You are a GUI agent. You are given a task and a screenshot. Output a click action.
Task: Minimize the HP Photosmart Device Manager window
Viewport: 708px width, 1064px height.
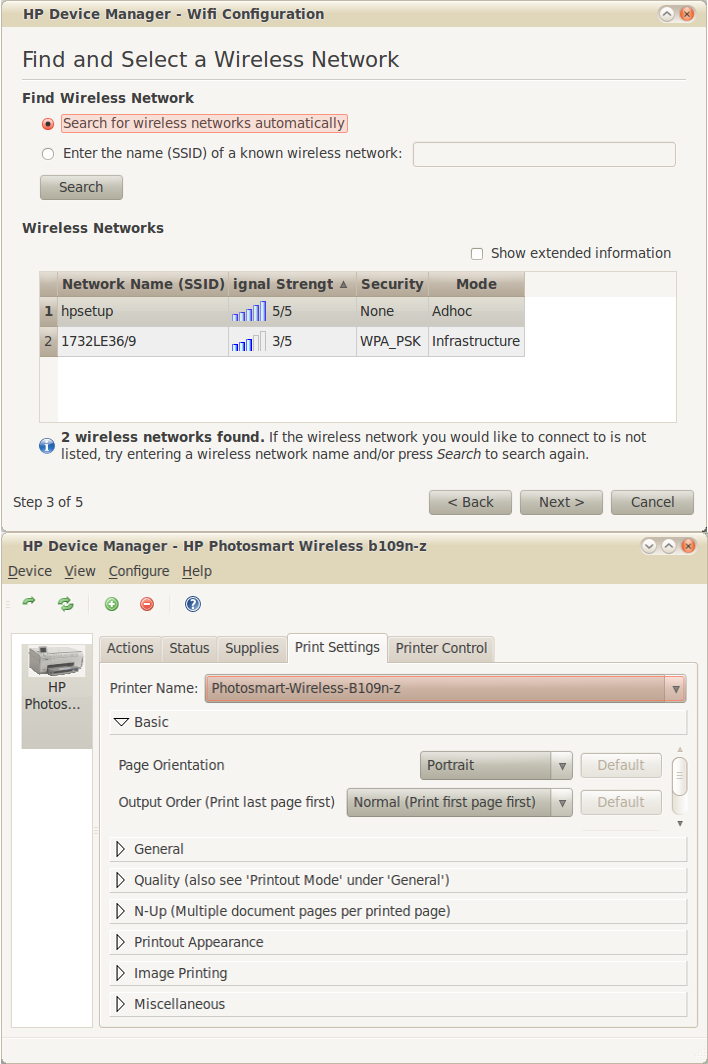point(649,546)
